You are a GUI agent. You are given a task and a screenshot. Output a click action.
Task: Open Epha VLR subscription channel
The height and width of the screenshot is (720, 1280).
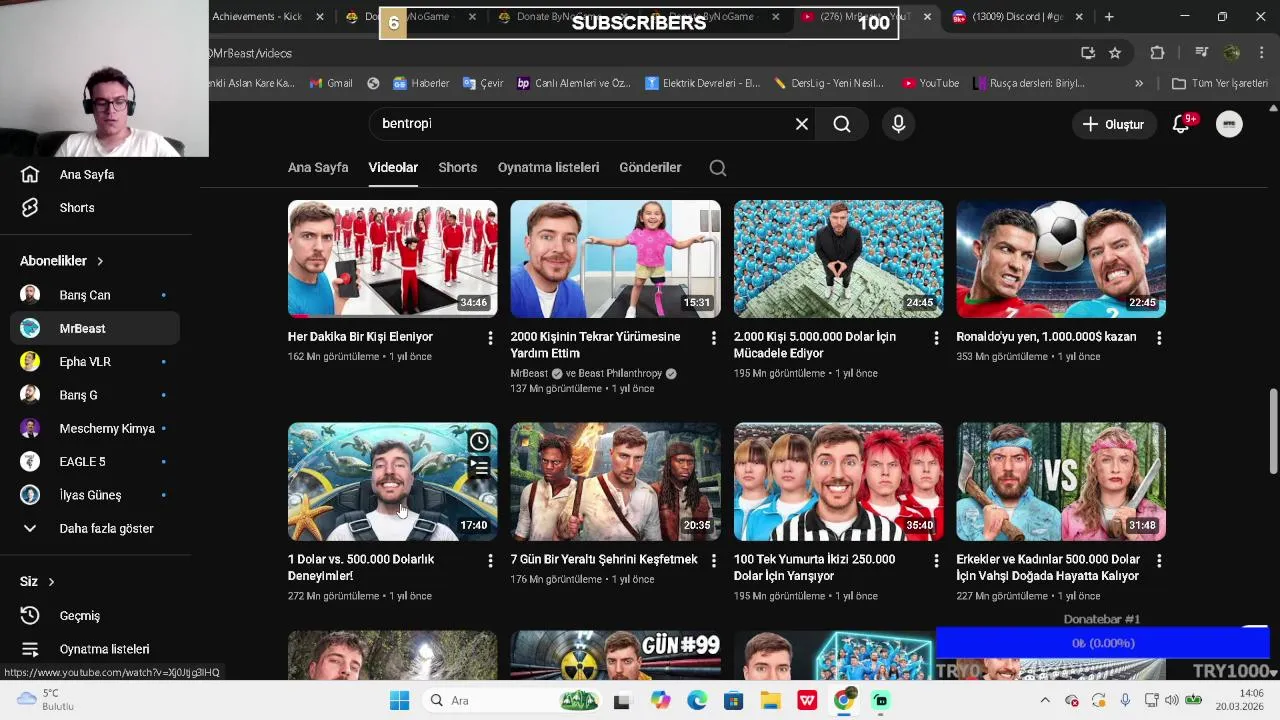[x=95, y=362]
